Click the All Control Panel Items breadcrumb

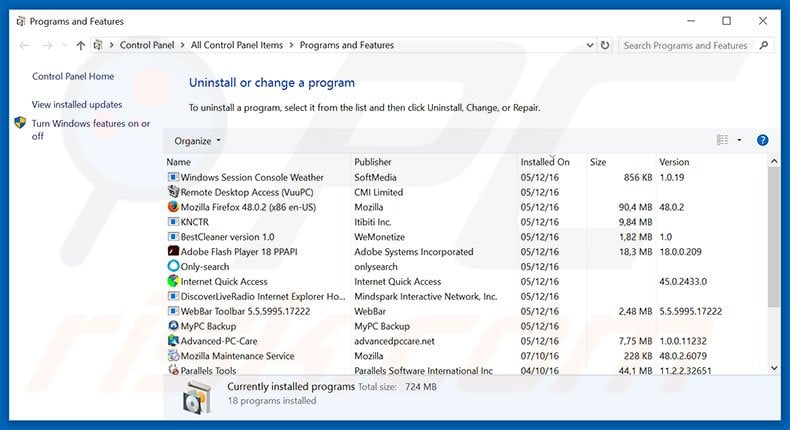[237, 45]
